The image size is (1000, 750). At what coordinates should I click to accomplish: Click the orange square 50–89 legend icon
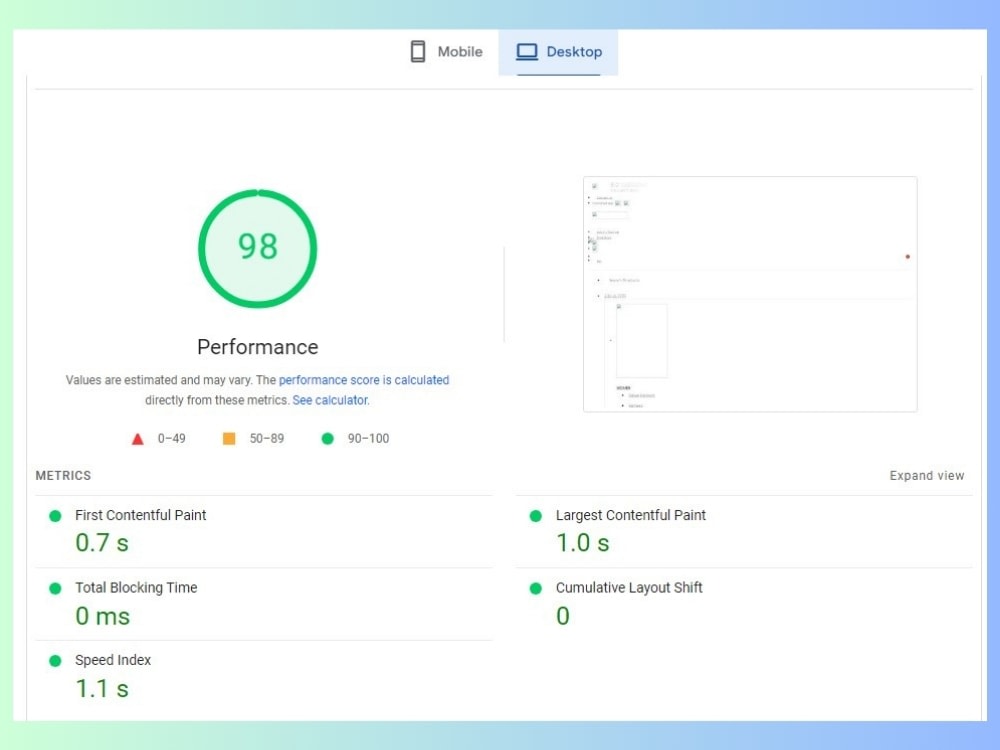point(229,438)
